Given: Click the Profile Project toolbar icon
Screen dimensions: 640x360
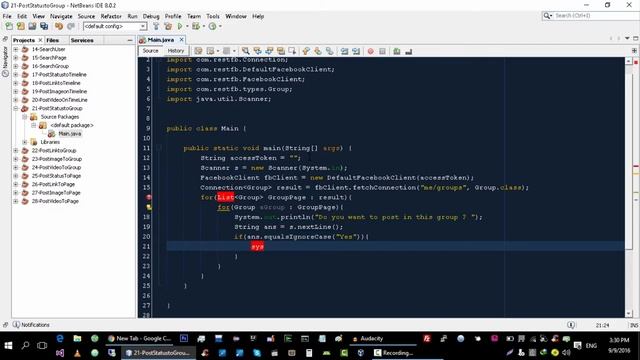Looking at the screenshot, I should point(212,26).
